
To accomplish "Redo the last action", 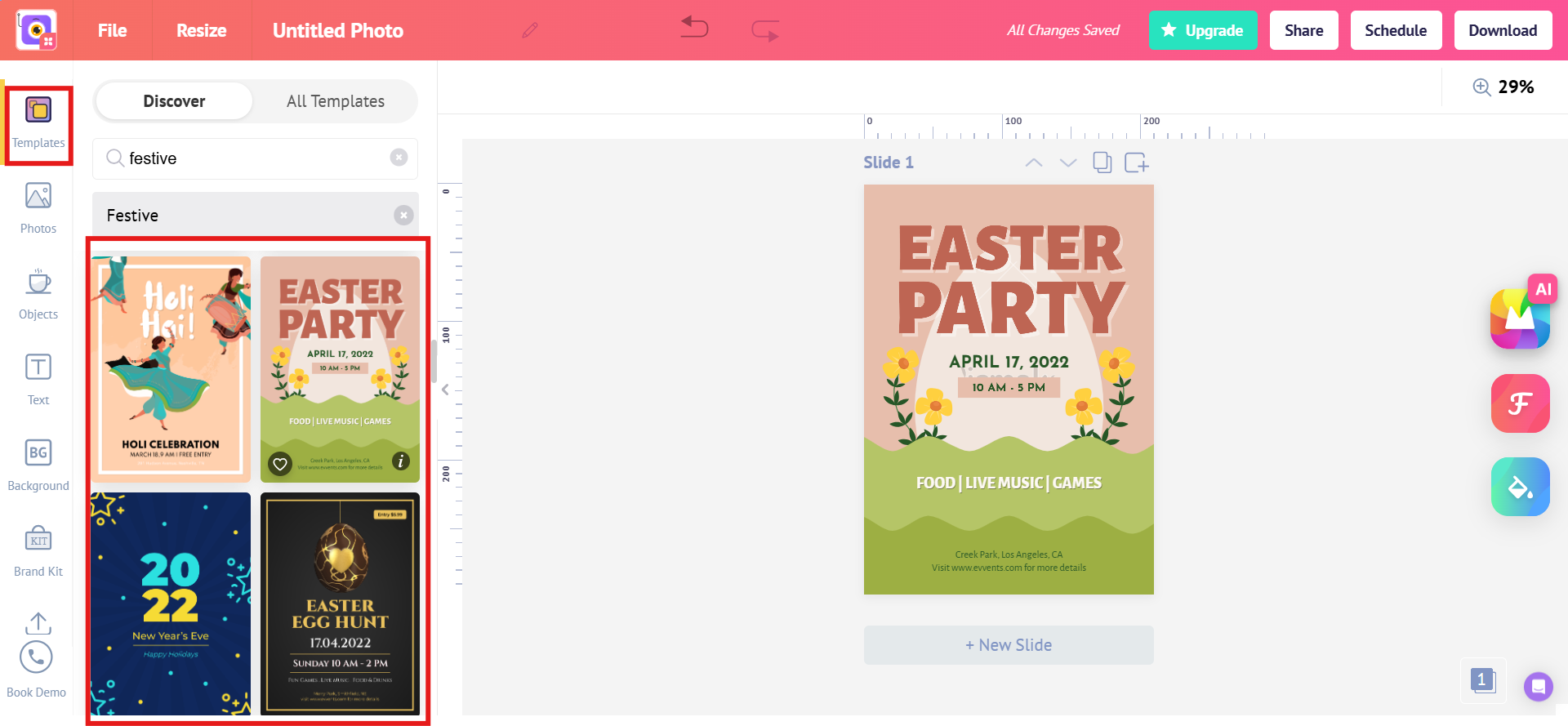I will coord(765,30).
